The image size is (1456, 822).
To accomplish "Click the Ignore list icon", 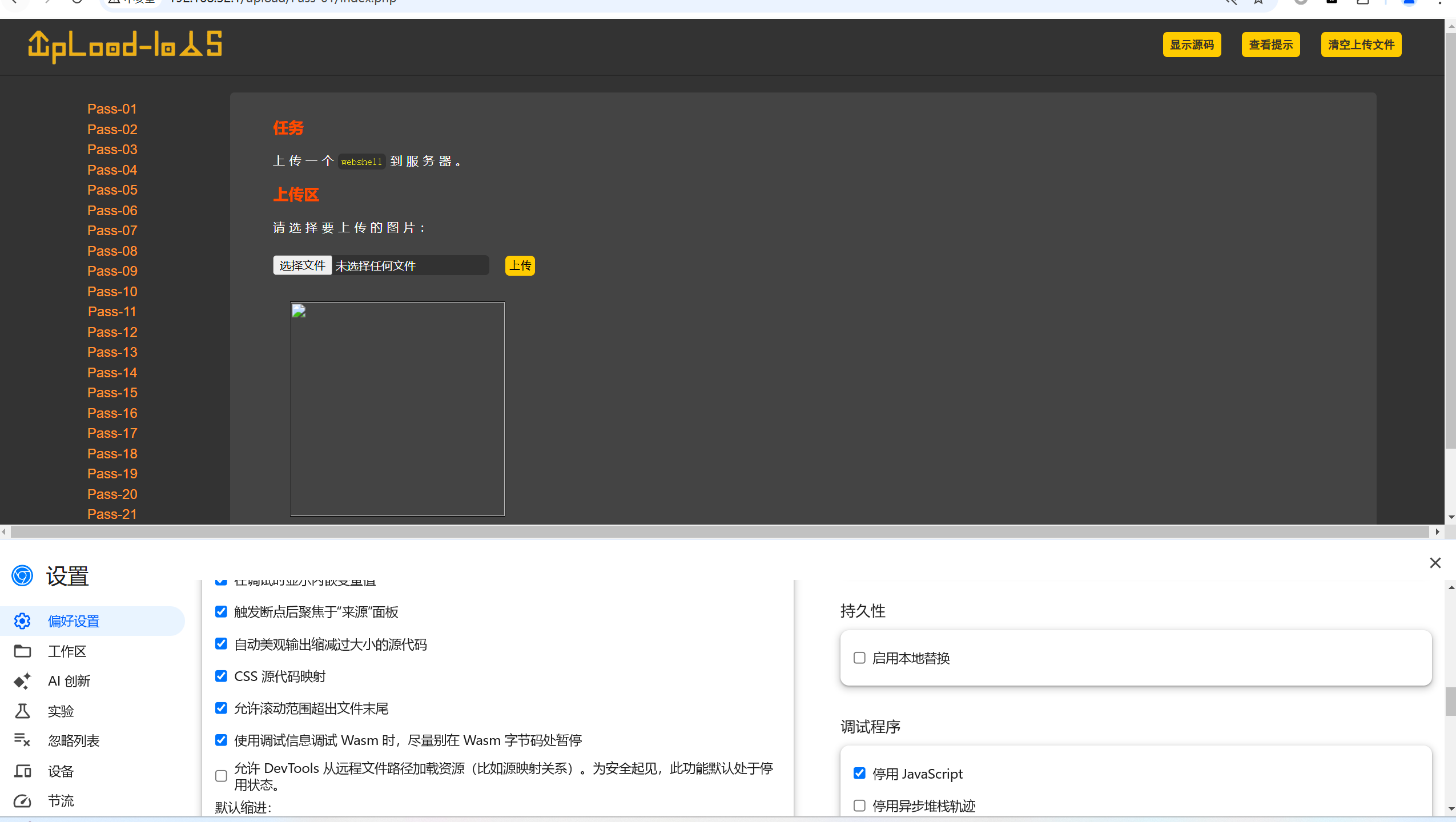I will click(x=22, y=740).
